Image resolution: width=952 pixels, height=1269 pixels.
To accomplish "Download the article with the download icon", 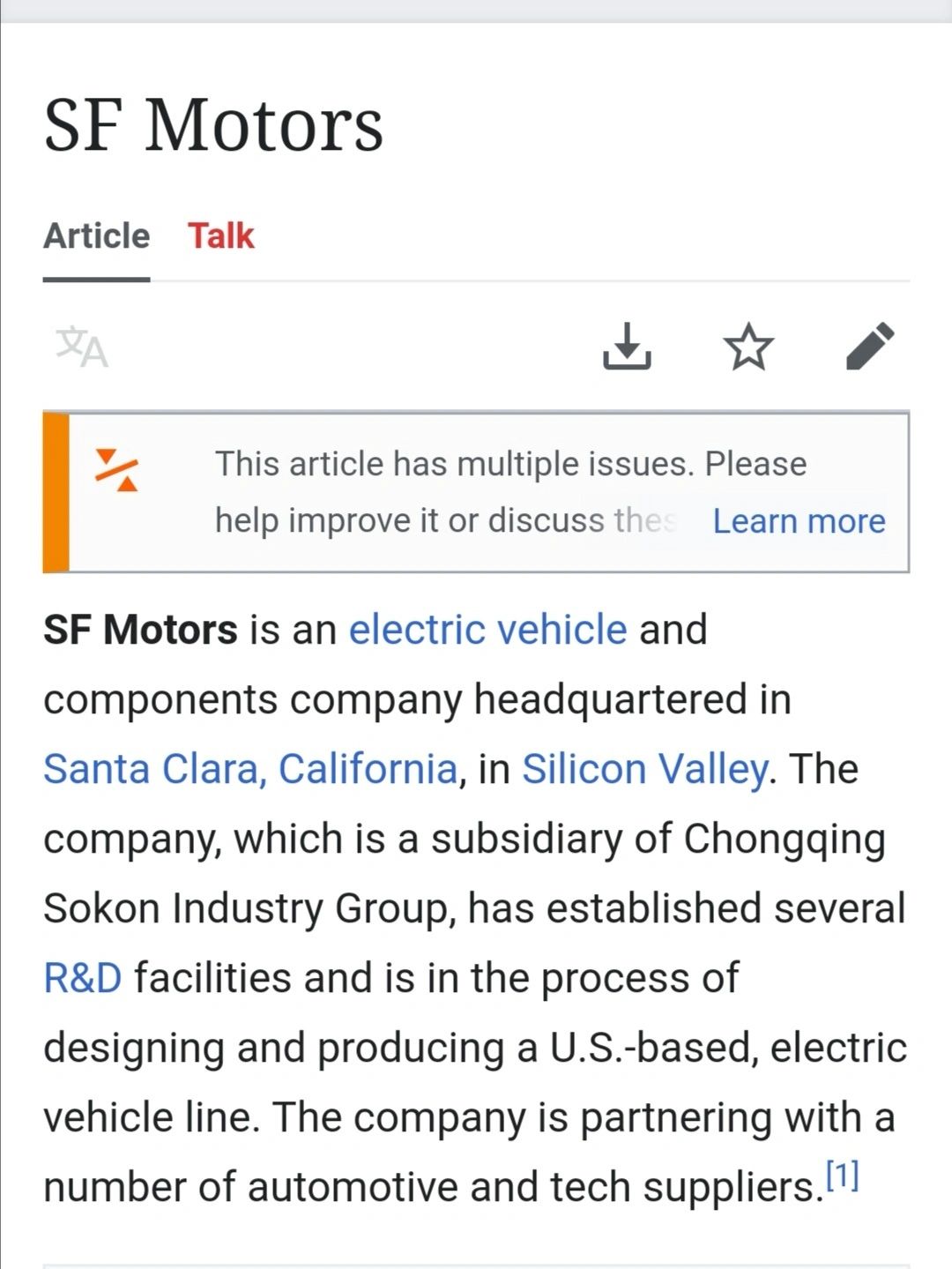I will pos(627,346).
